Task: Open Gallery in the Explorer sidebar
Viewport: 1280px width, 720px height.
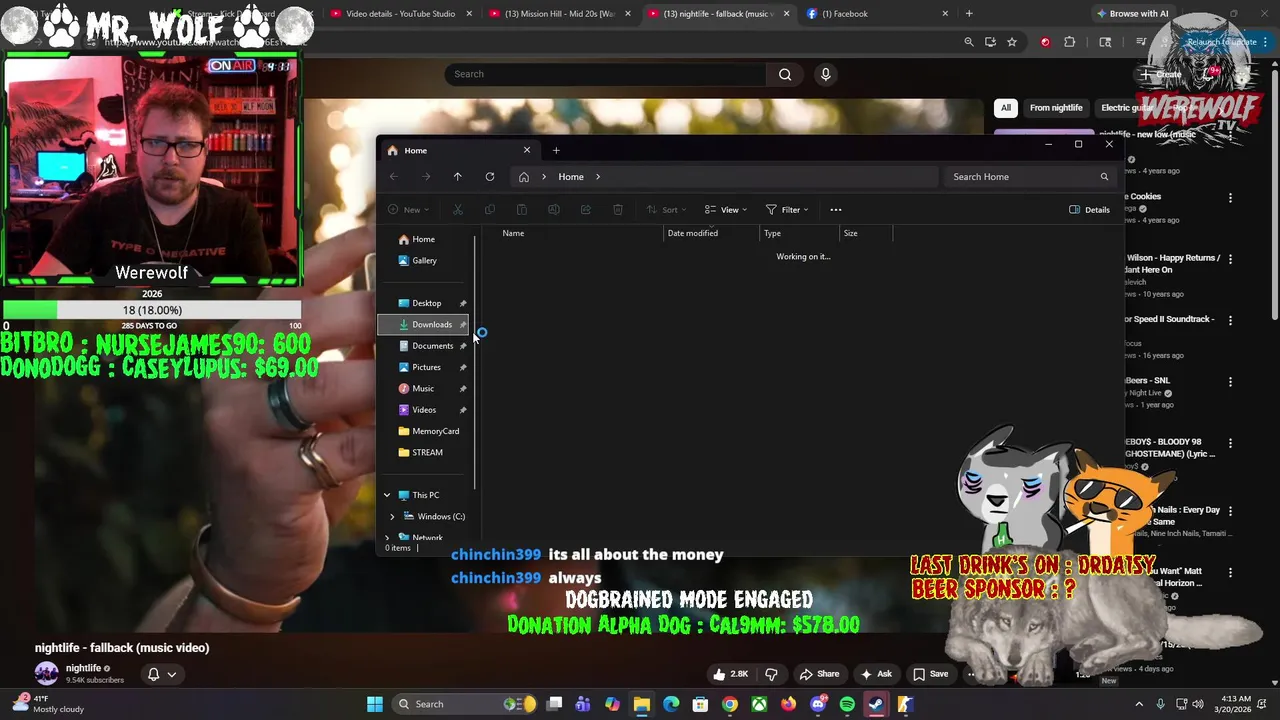Action: click(x=423, y=261)
